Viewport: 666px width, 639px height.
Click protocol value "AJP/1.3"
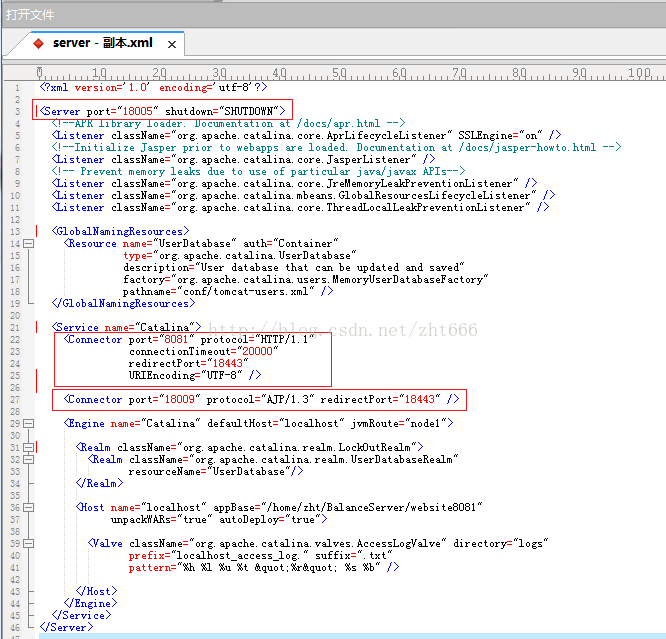pos(288,399)
